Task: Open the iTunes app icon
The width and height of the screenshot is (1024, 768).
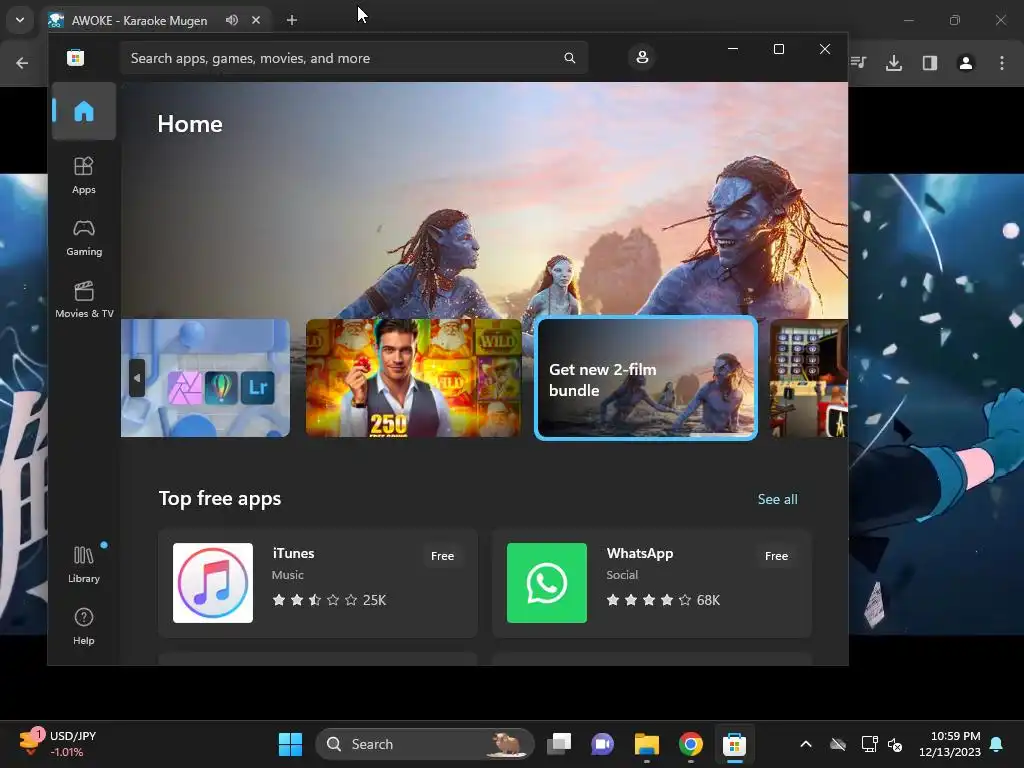Action: 213,583
